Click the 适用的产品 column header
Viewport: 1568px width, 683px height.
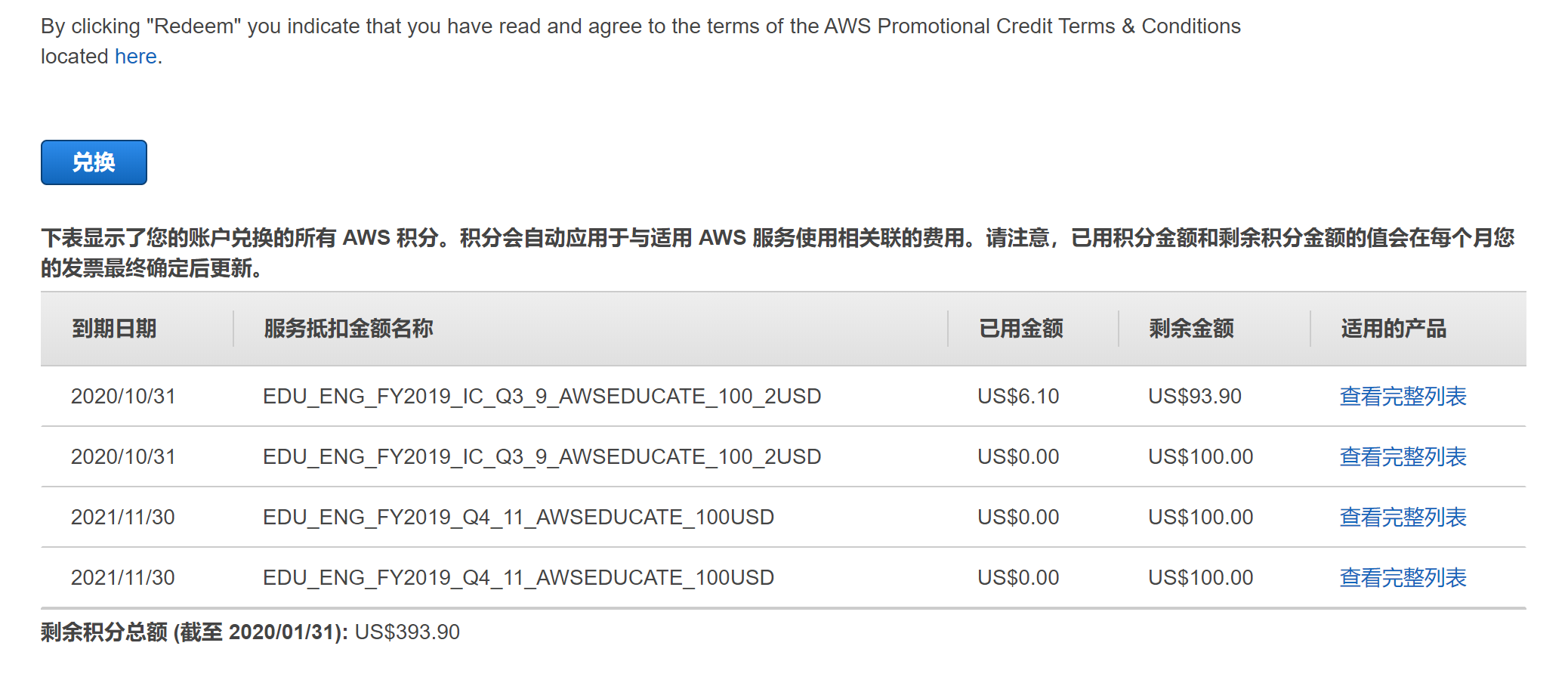click(x=1393, y=329)
